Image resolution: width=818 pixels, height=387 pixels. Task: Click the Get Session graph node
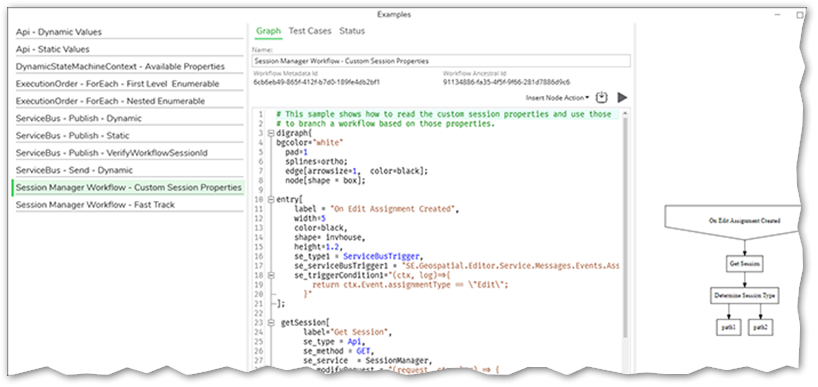(744, 264)
